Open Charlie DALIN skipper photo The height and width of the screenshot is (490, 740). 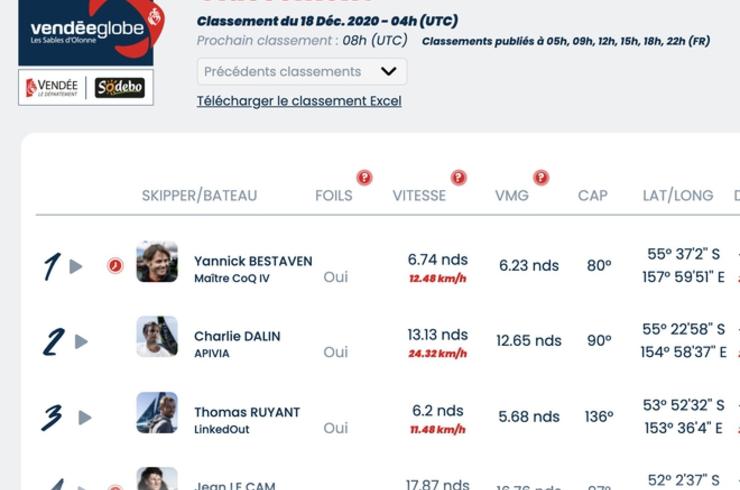[157, 337]
